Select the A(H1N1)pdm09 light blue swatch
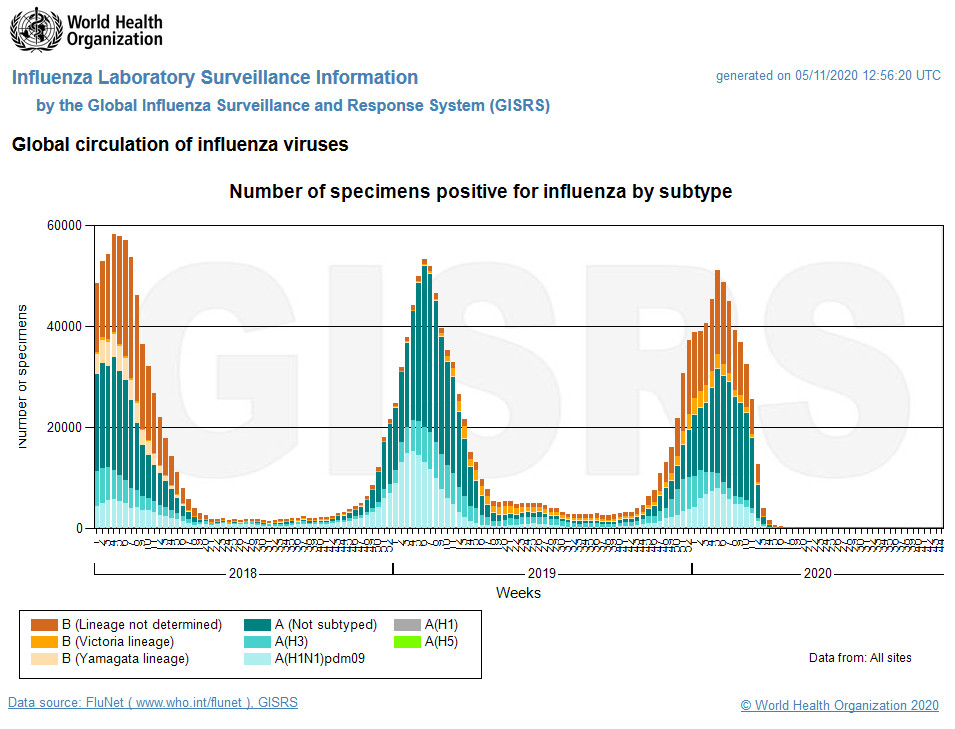Image resolution: width=955 pixels, height=729 pixels. click(258, 659)
